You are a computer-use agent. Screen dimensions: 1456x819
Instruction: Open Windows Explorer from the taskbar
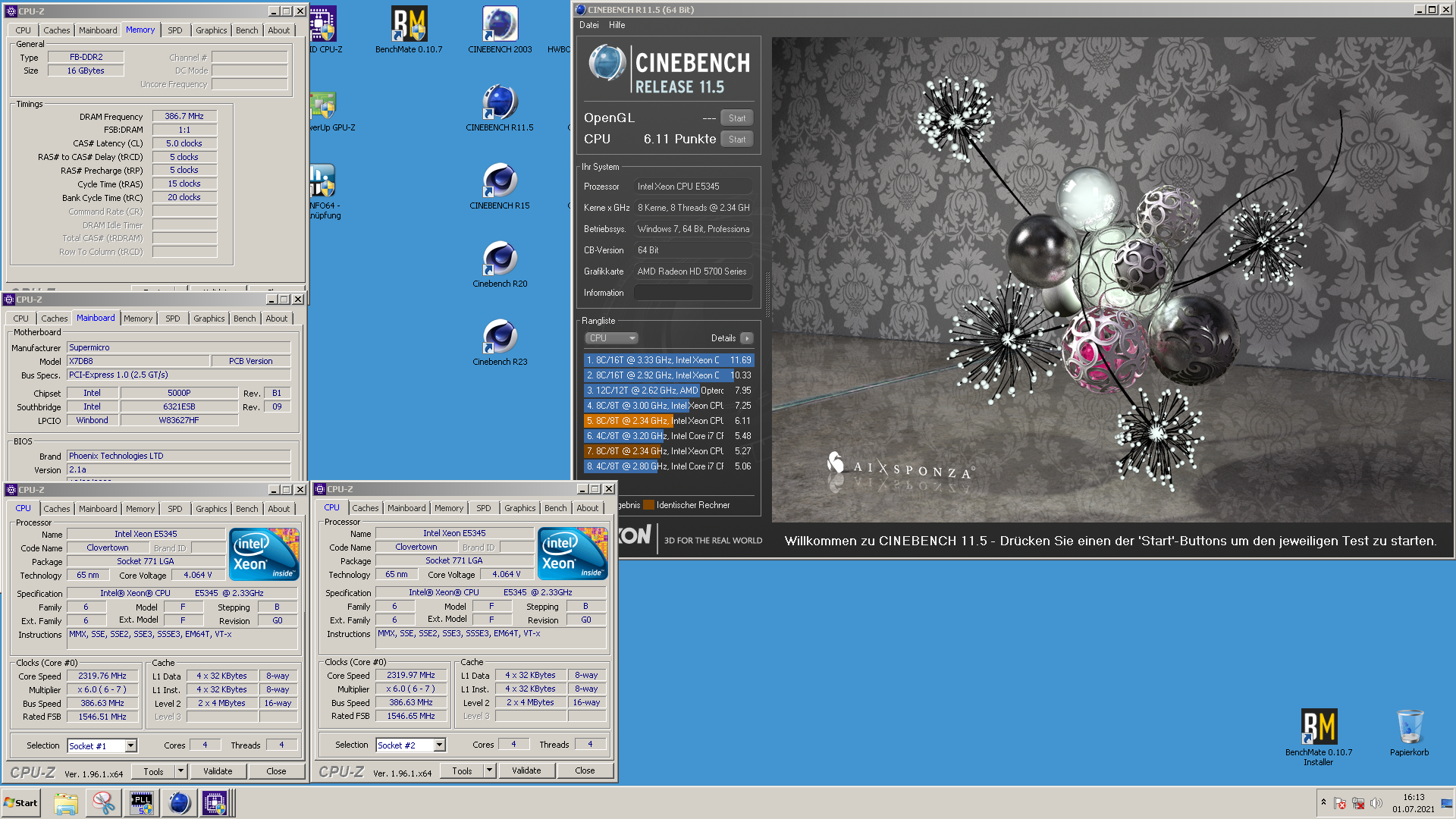coord(66,803)
